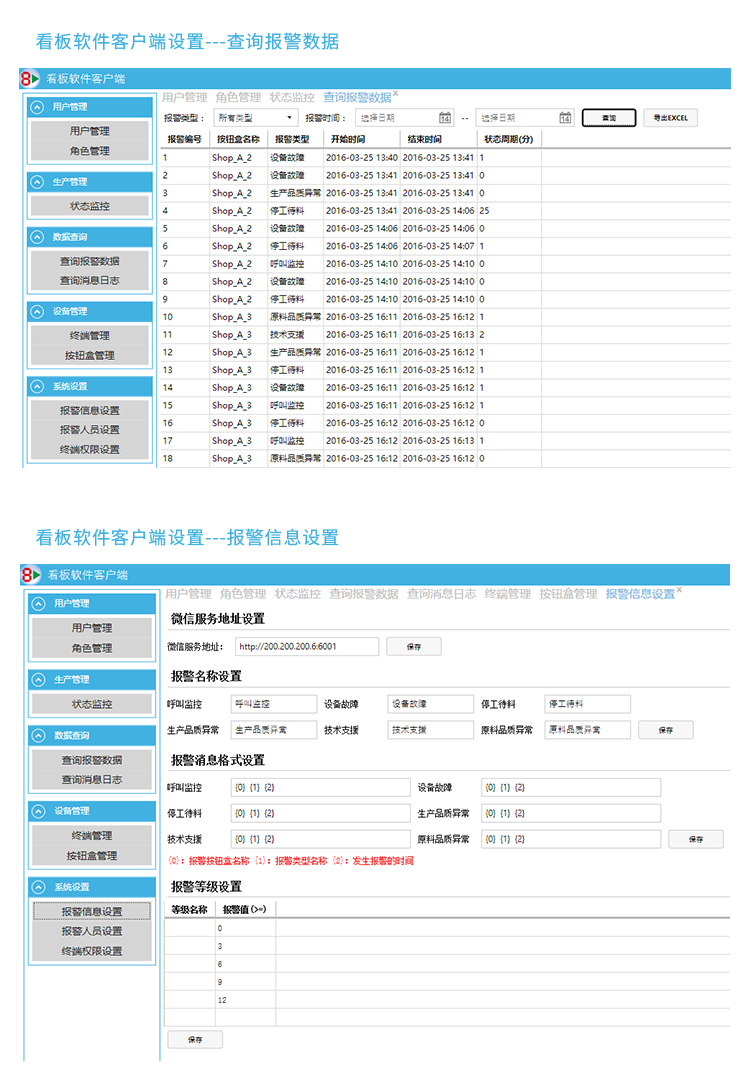Open the start date calendar picker icon
750x1092 pixels.
446,118
